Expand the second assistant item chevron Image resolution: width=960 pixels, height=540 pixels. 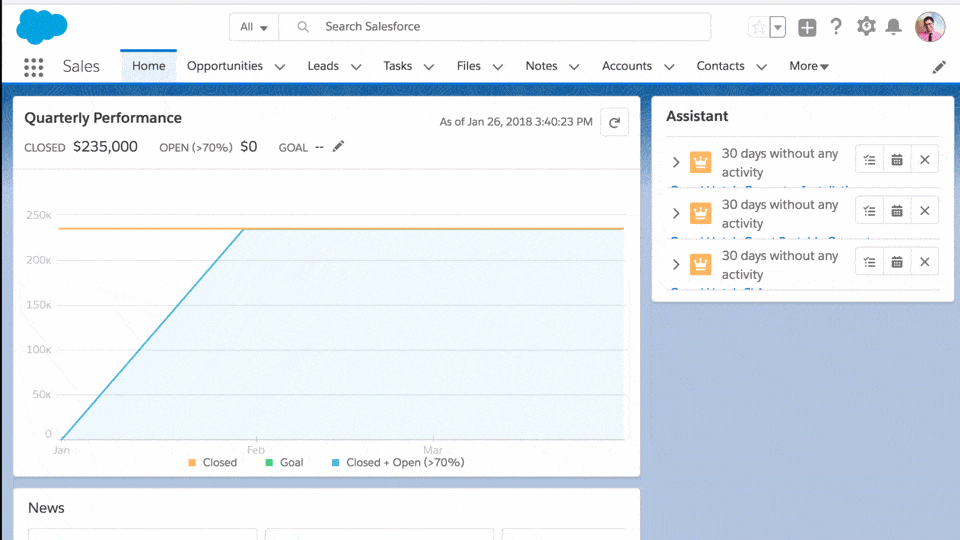coord(676,213)
